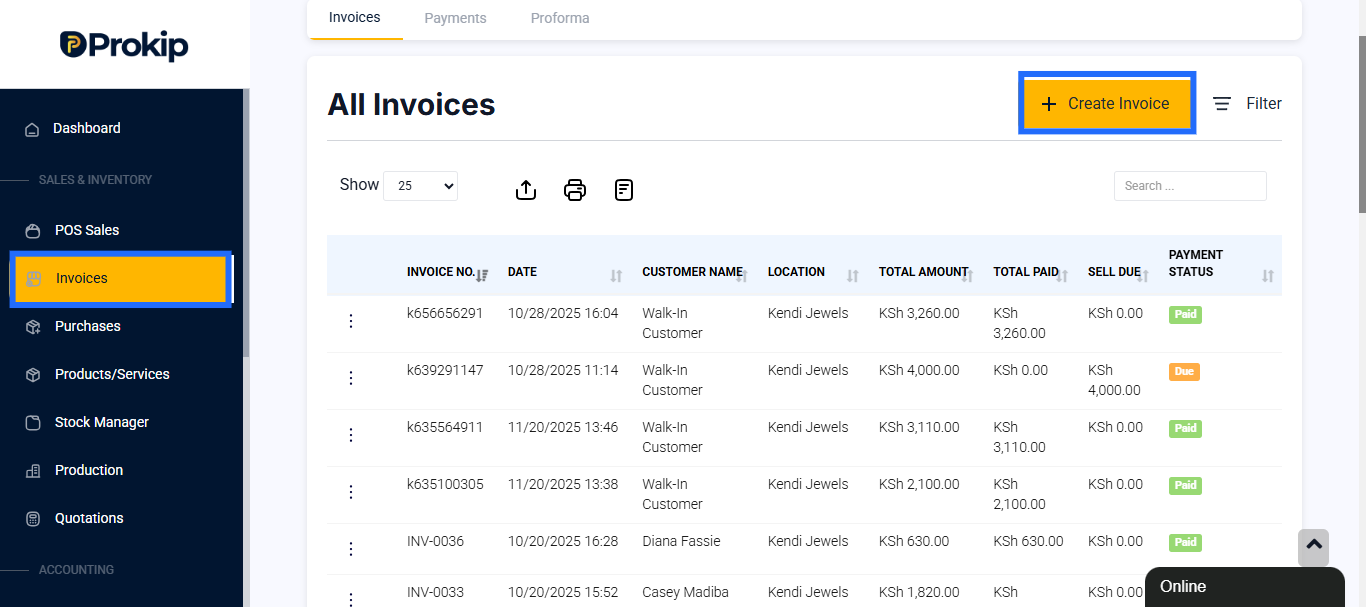Click the sidebar scrollbar
The width and height of the screenshot is (1366, 607).
click(247, 222)
